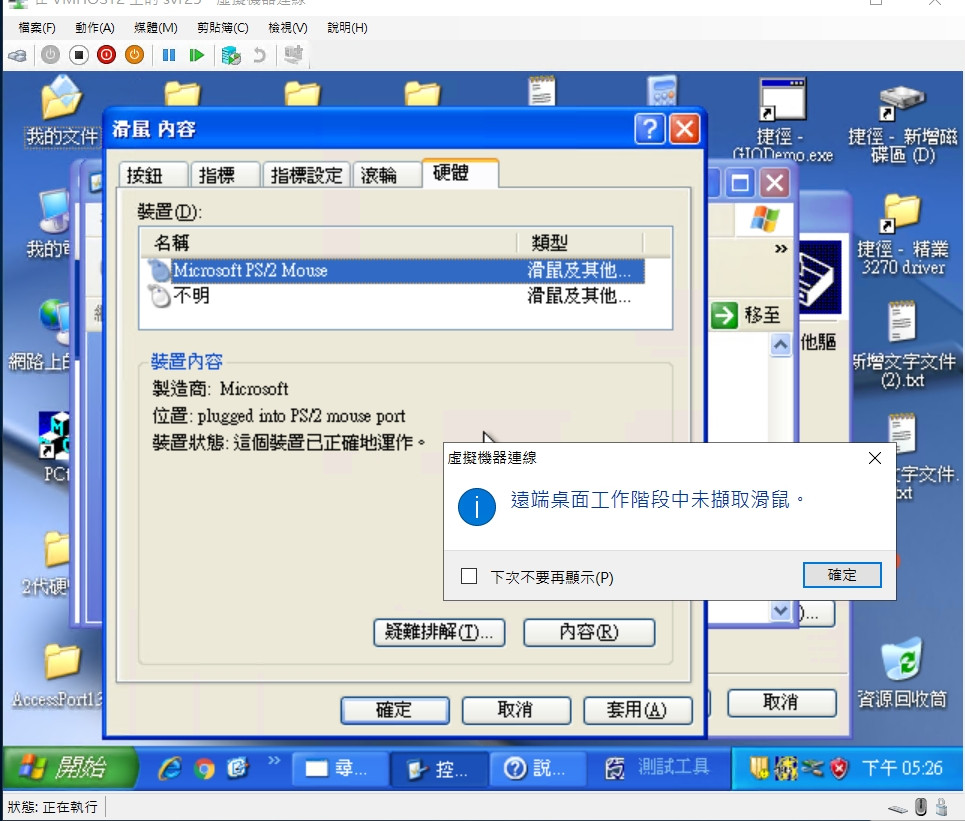Image resolution: width=965 pixels, height=821 pixels.
Task: Click the scroll down arrow in background window
Action: 780,611
